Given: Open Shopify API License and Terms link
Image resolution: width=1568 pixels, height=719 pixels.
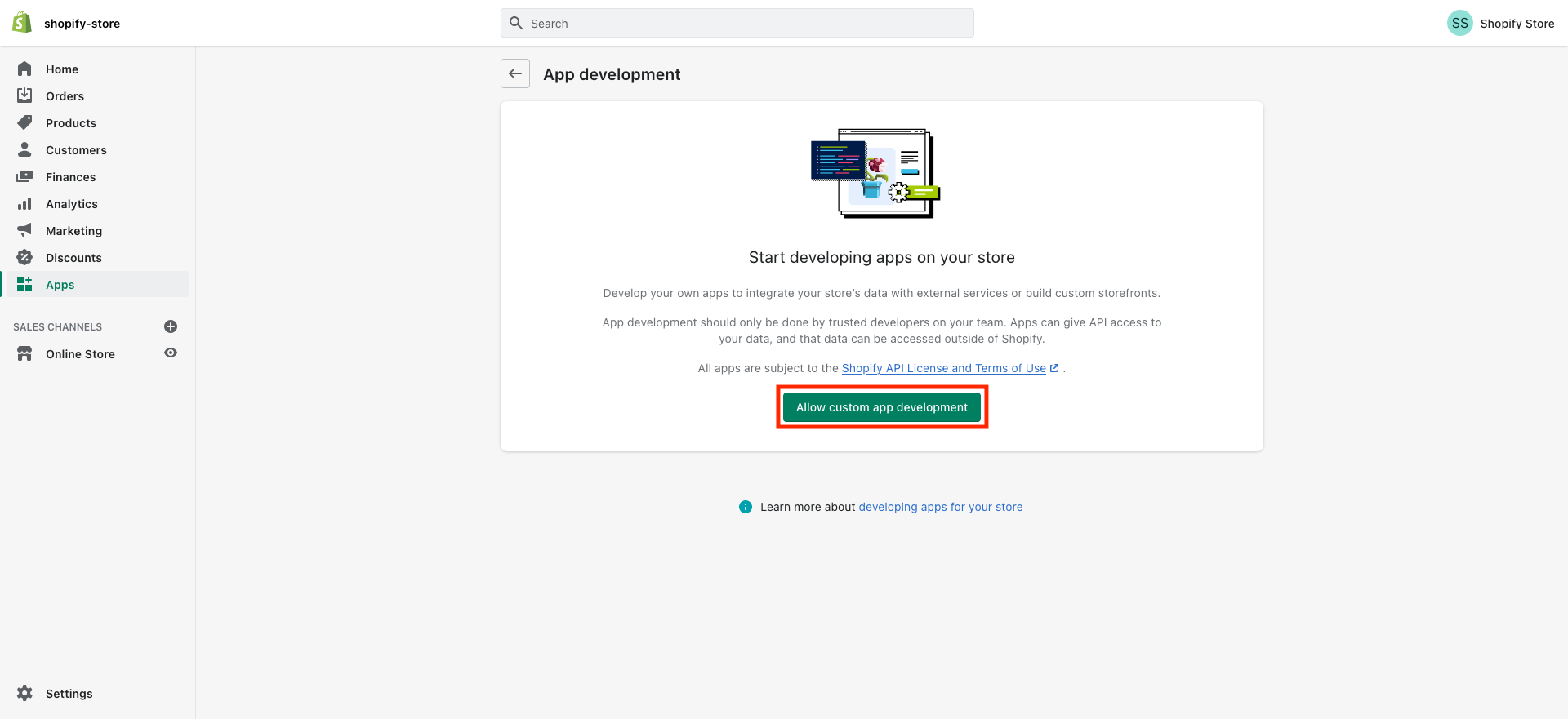Looking at the screenshot, I should pos(944,368).
